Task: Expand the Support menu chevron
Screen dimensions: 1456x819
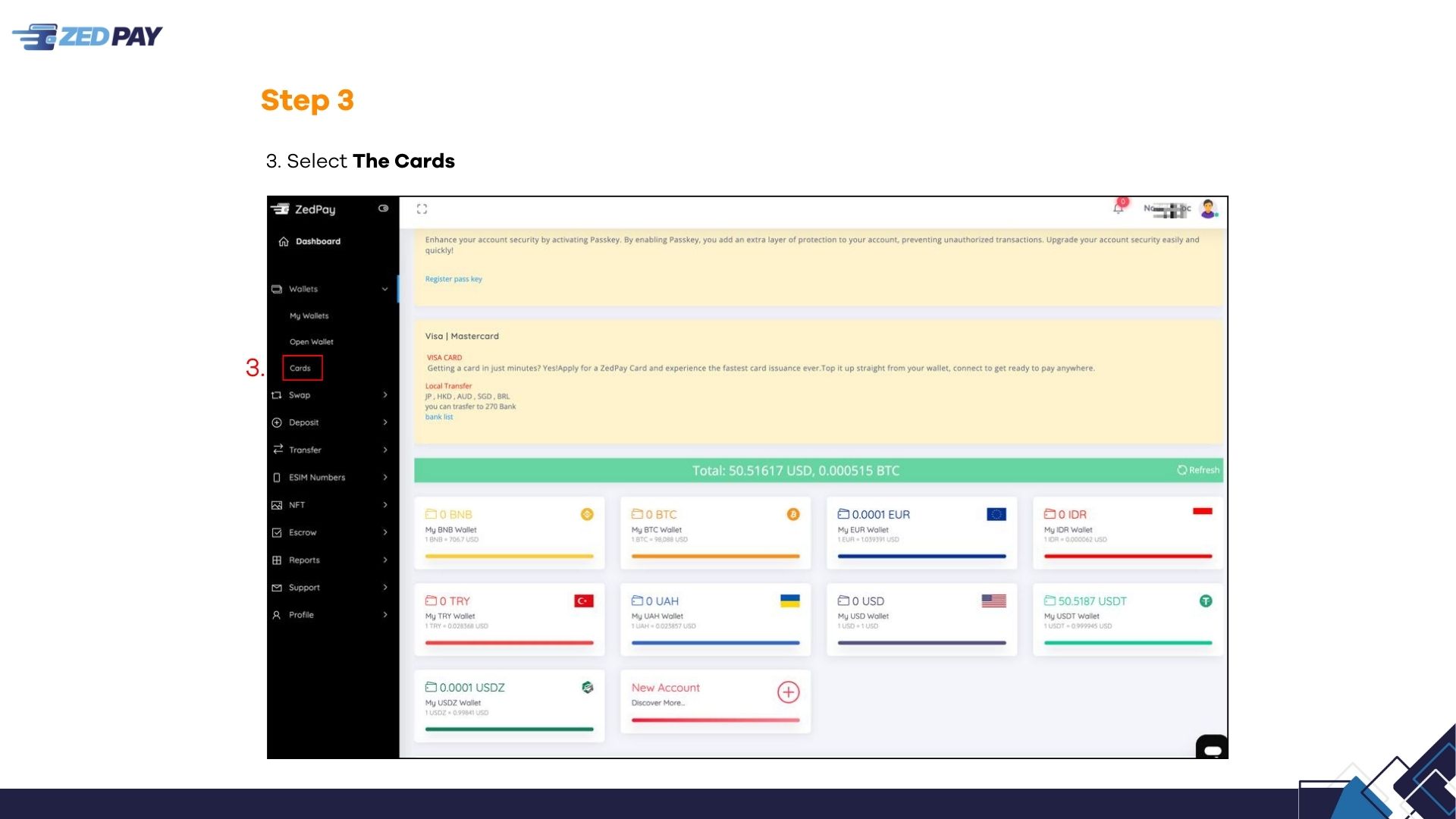Action: pyautogui.click(x=385, y=588)
